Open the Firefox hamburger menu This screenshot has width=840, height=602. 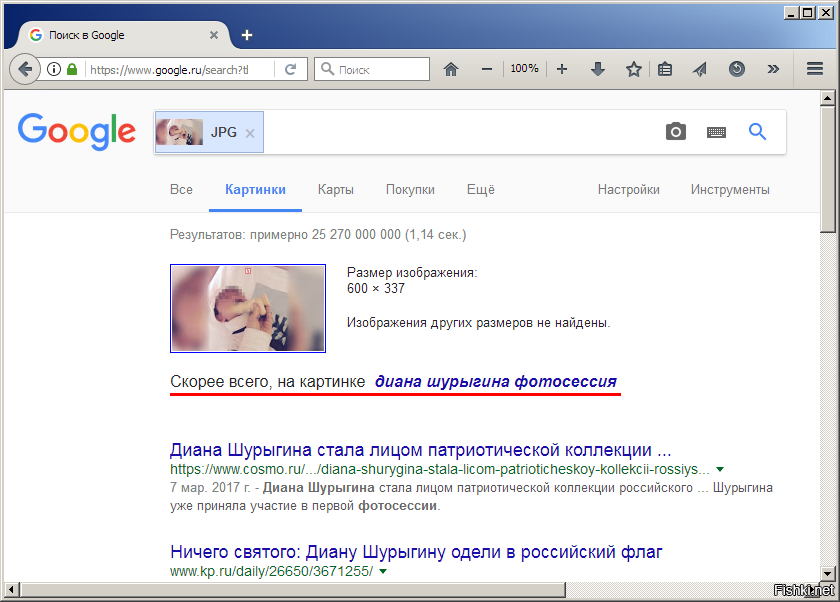pos(814,69)
